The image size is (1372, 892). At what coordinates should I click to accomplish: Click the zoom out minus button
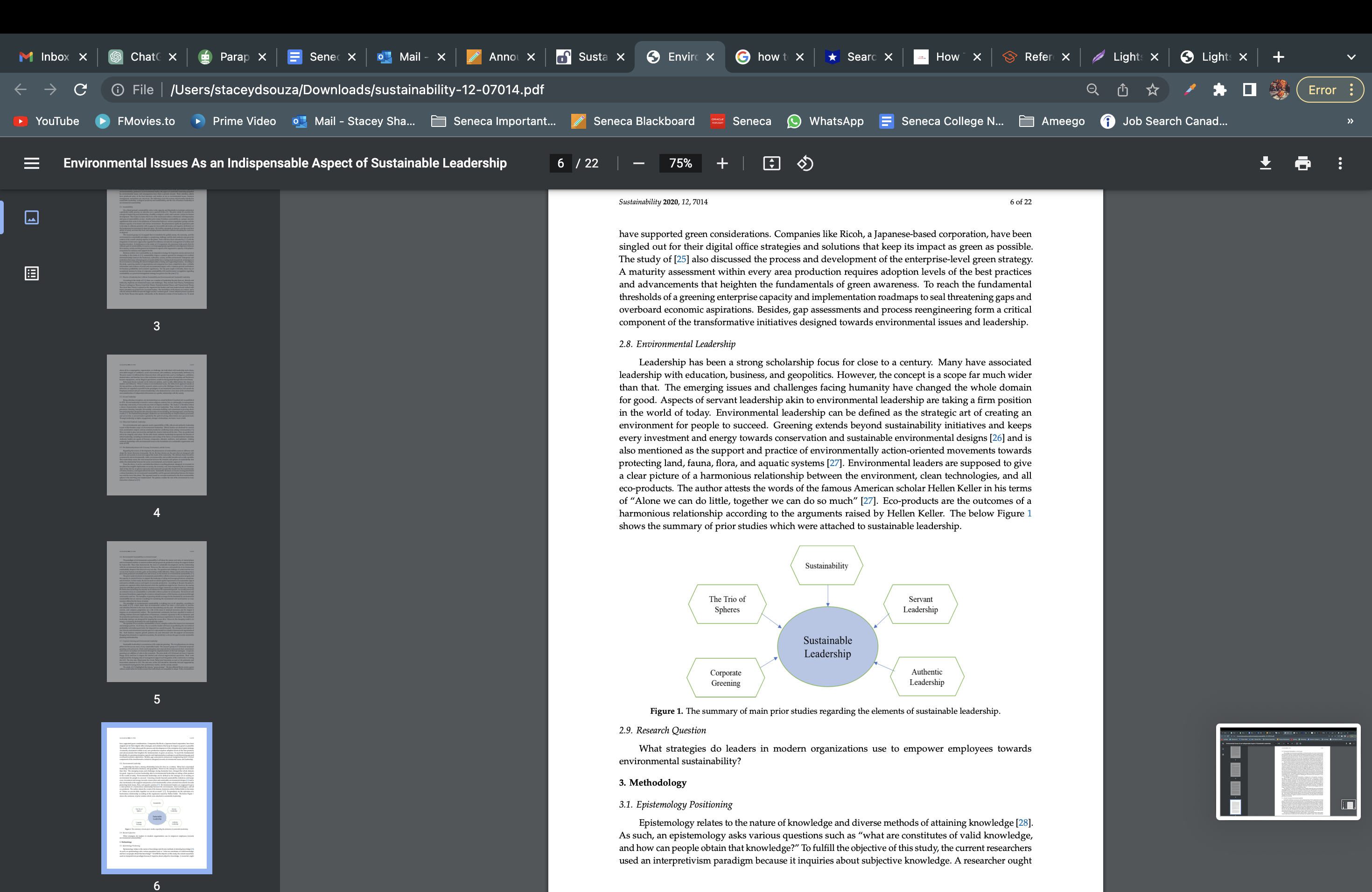[x=638, y=163]
